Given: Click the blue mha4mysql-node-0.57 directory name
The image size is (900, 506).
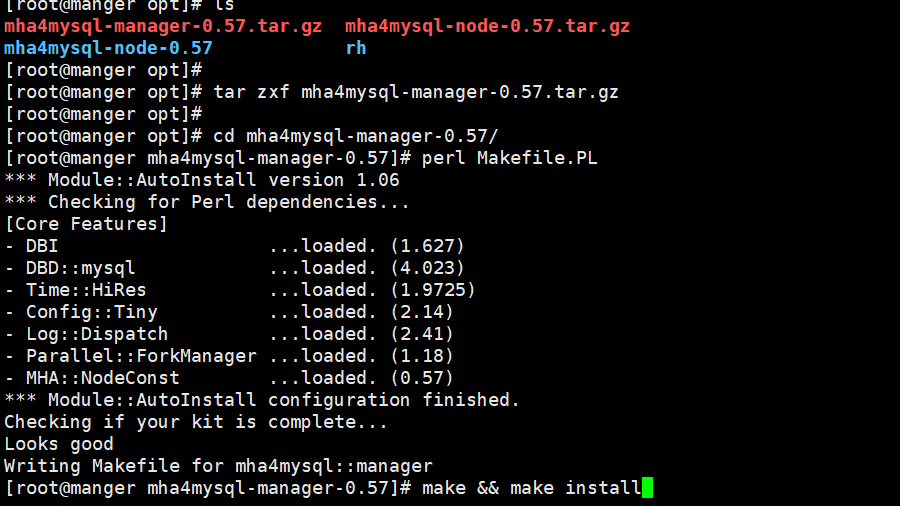Looking at the screenshot, I should [108, 48].
